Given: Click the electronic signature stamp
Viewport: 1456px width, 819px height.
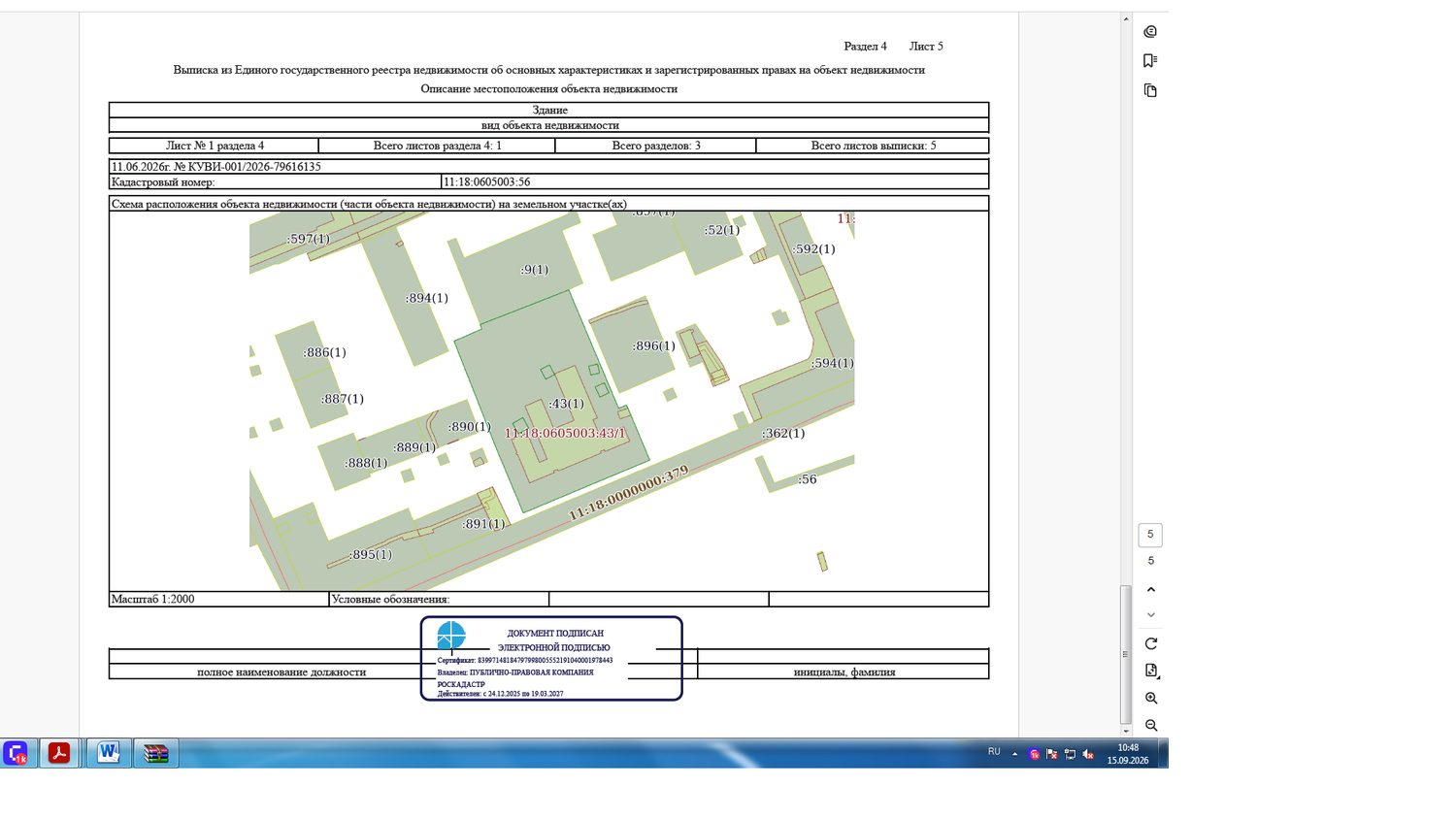Looking at the screenshot, I should point(551,659).
